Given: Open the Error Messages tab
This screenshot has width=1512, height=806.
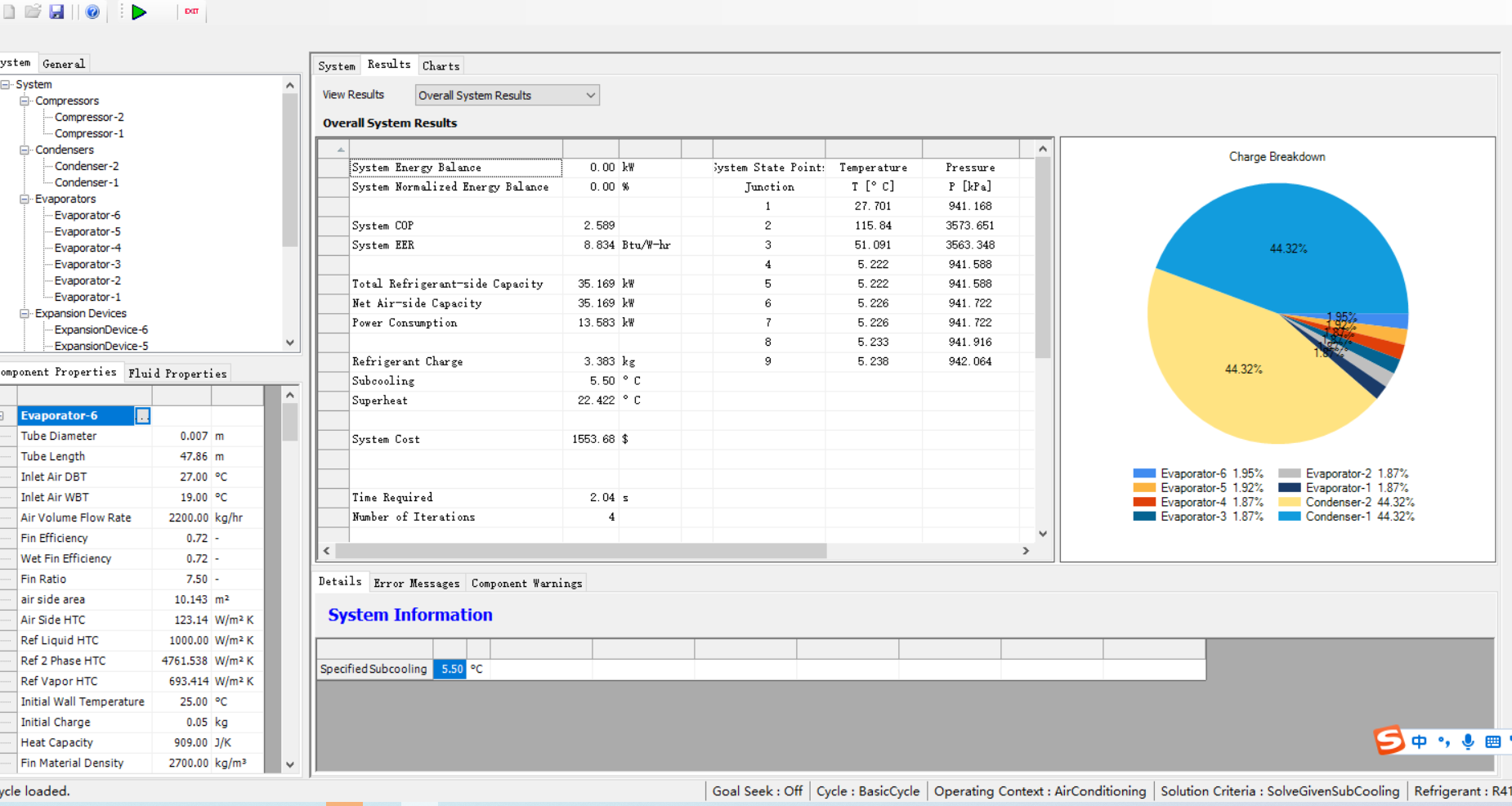Looking at the screenshot, I should click(417, 583).
